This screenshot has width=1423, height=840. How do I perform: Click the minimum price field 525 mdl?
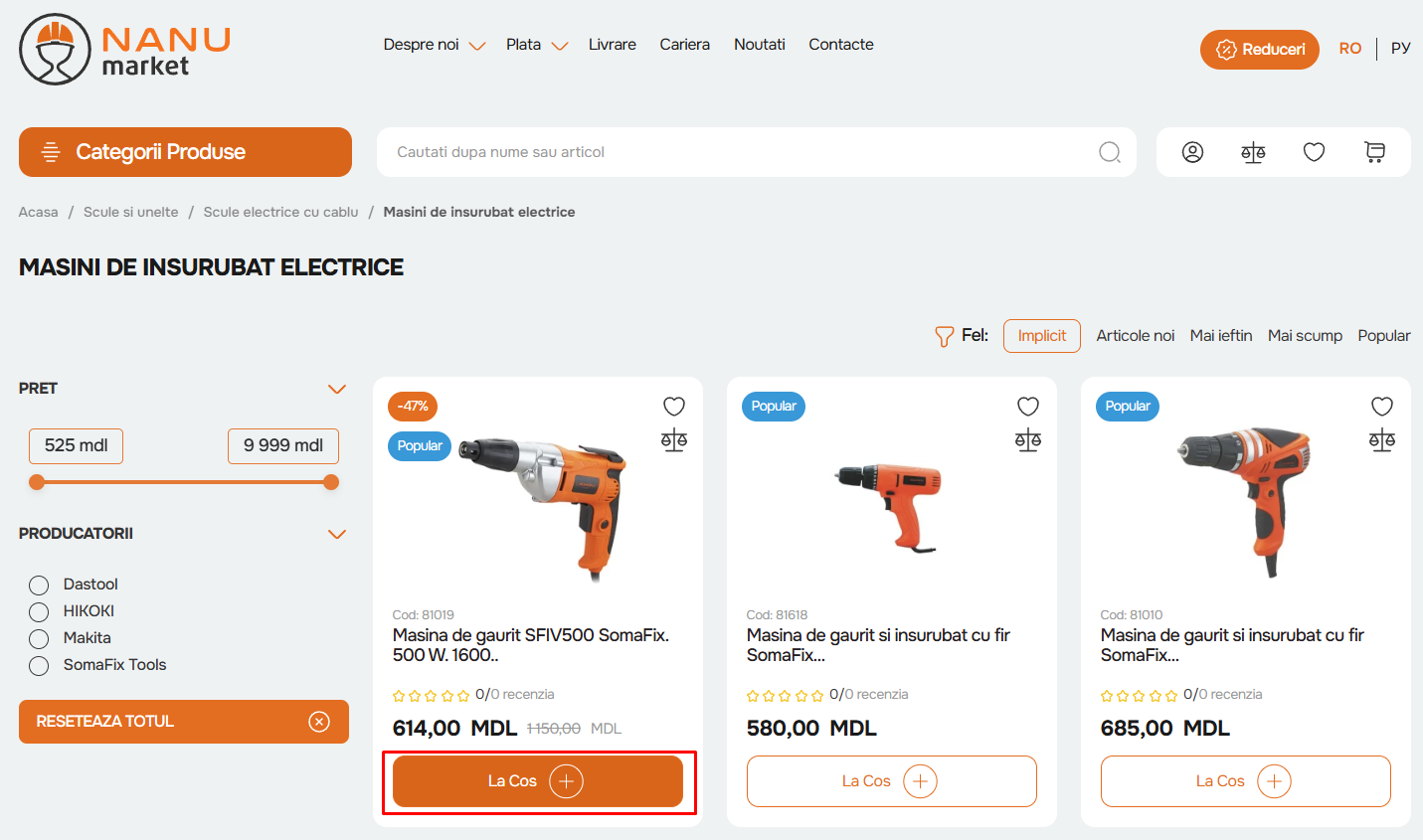coord(77,446)
